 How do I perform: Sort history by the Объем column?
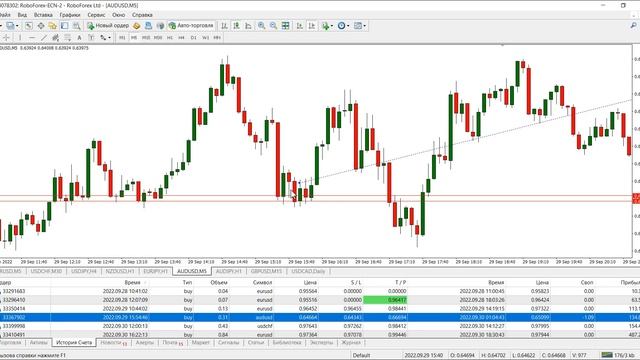(219, 282)
